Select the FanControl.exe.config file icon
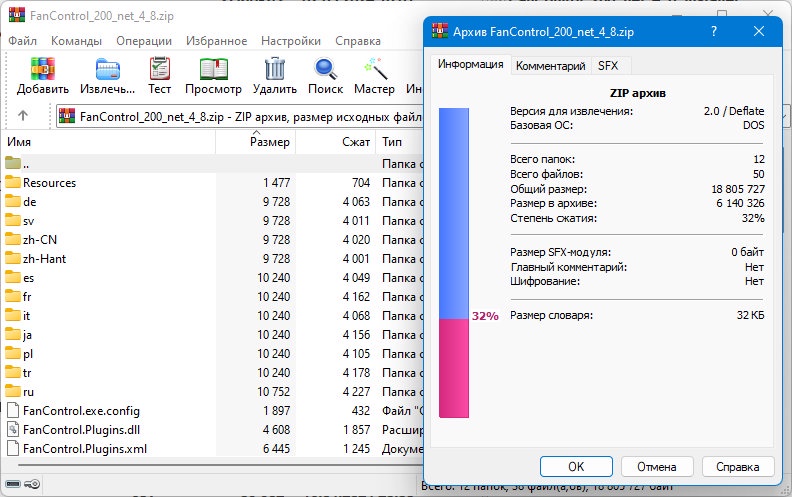Screen dimensions: 792x497 pos(13,410)
